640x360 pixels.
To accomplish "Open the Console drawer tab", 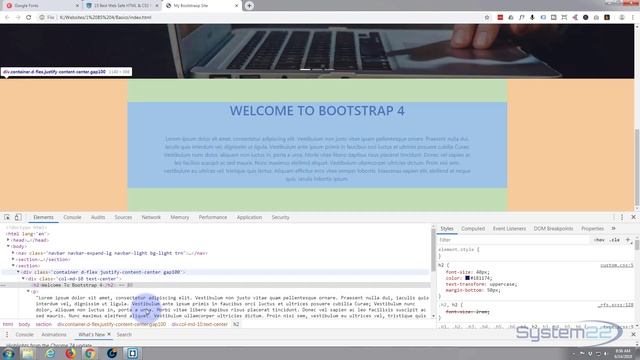I will click(24, 334).
